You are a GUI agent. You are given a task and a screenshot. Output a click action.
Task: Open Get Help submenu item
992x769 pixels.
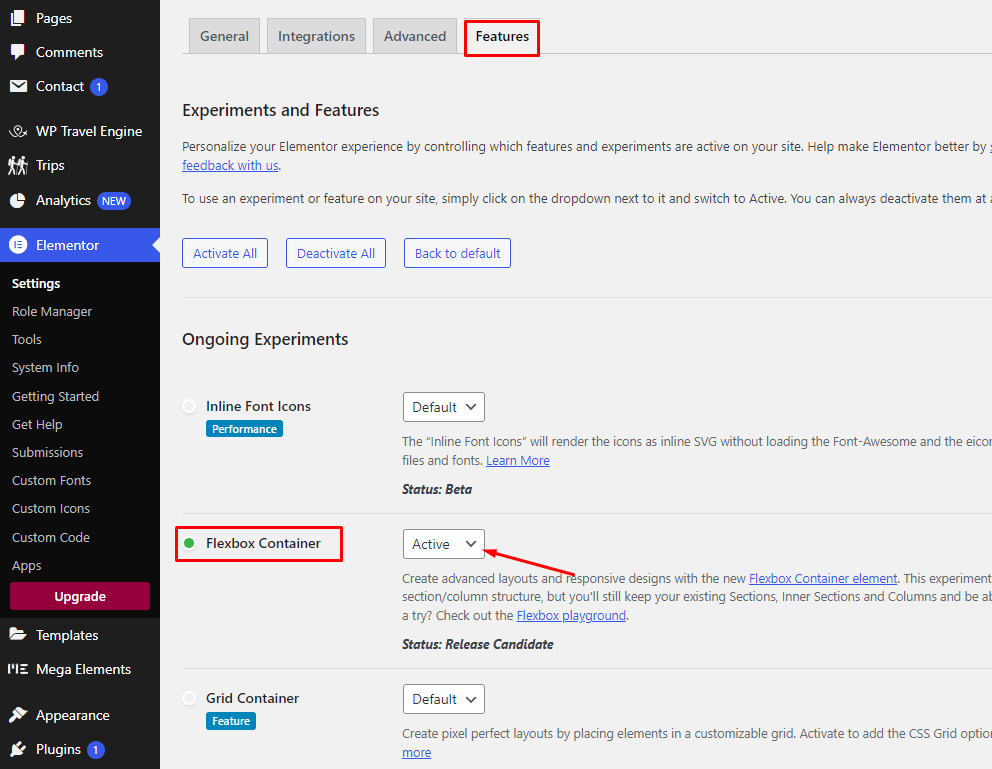(37, 424)
